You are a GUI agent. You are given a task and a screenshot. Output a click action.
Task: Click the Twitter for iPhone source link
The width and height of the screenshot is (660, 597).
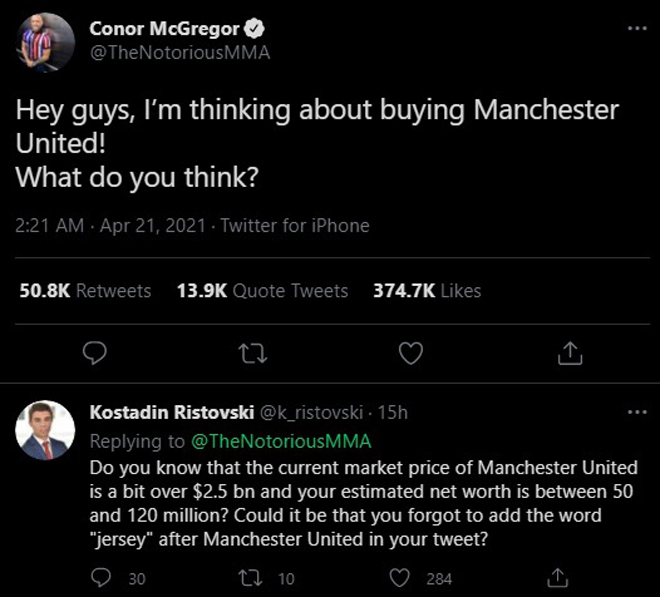(x=295, y=226)
